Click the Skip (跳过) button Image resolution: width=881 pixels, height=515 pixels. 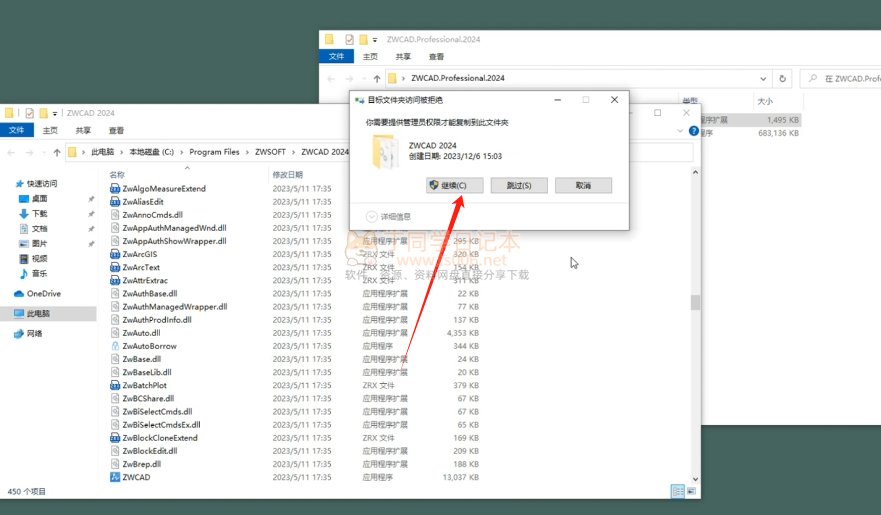[x=517, y=185]
